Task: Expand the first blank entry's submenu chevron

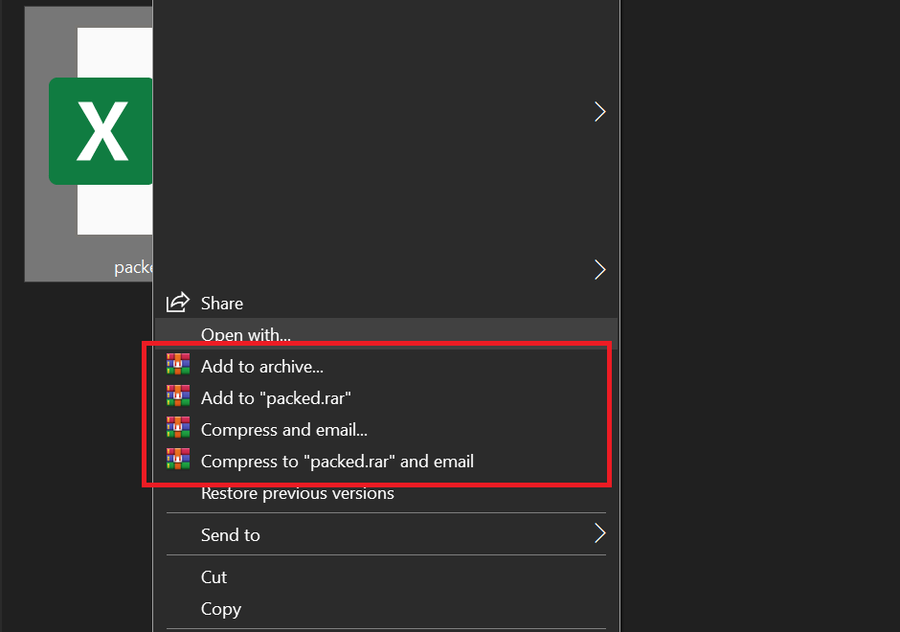Action: click(600, 112)
